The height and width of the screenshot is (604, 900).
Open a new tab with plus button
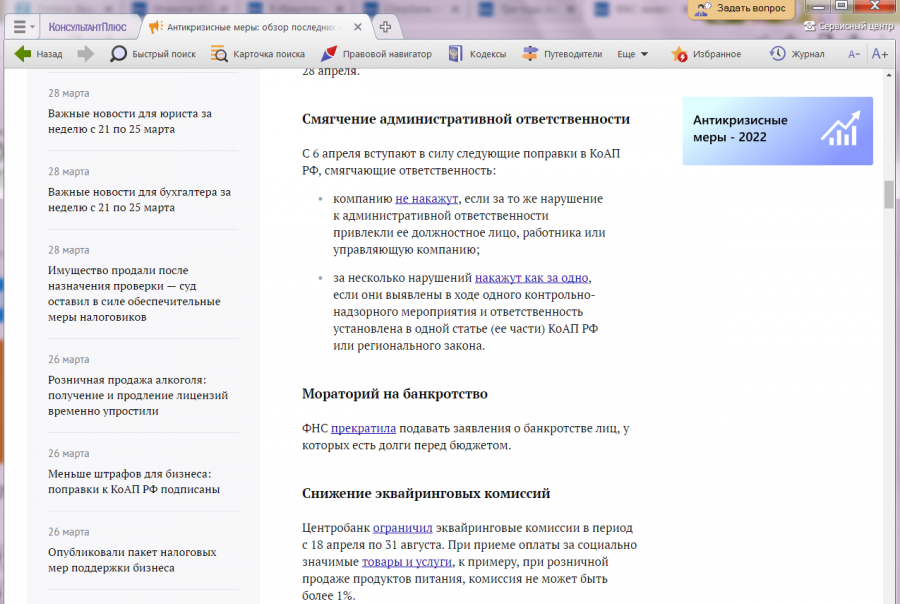[x=386, y=26]
